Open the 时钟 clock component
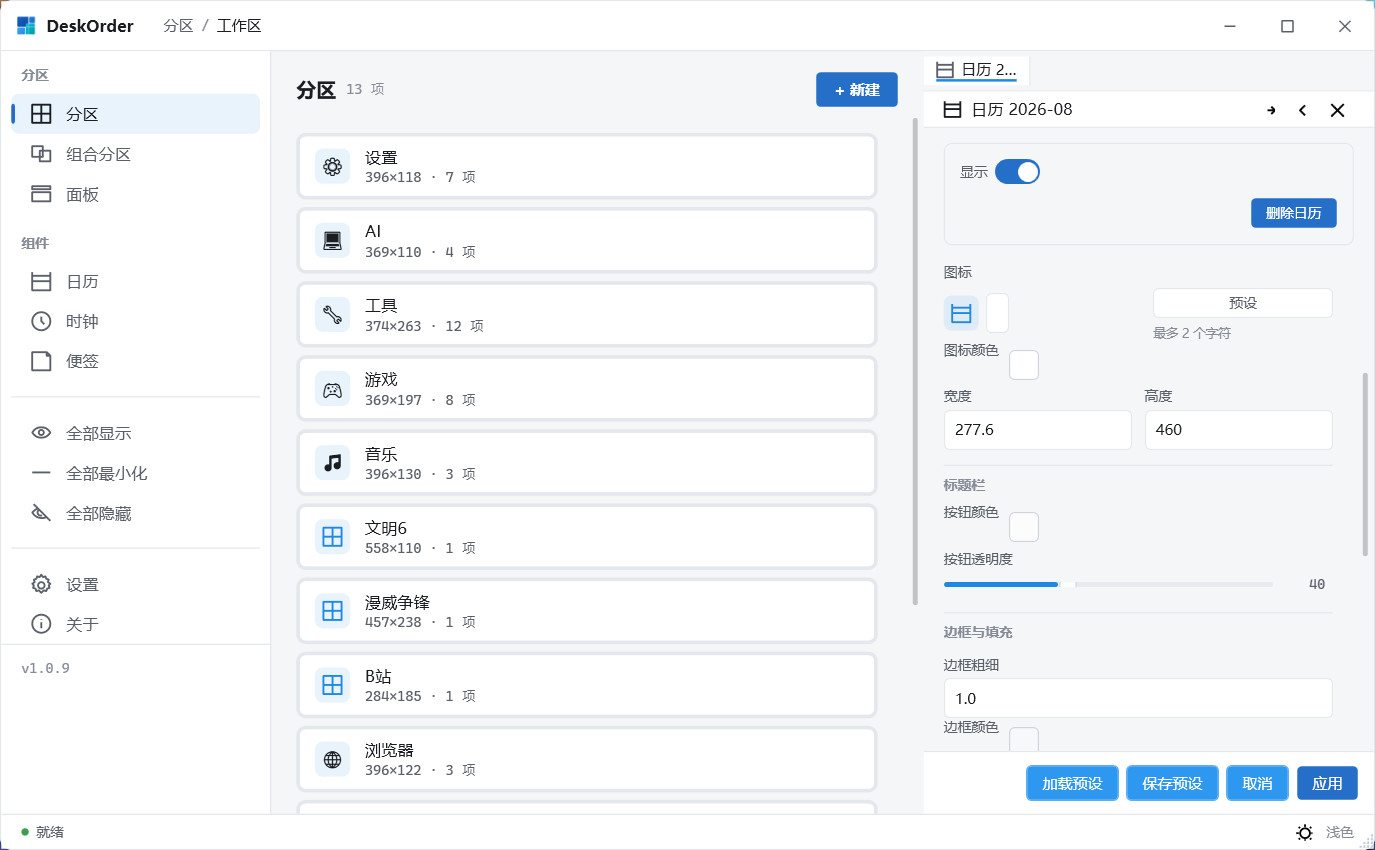Viewport: 1375px width, 850px height. pos(136,321)
